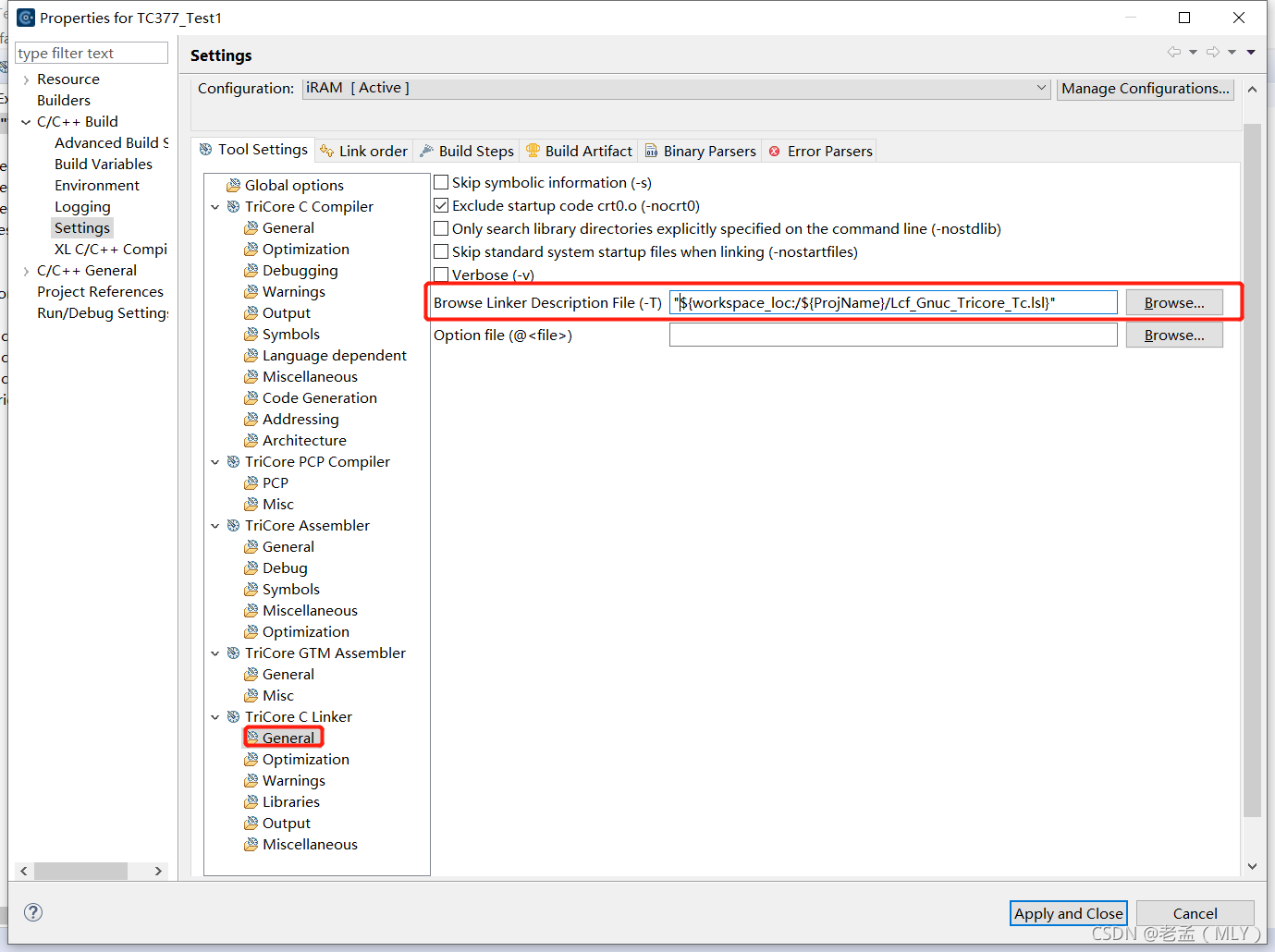
Task: Switch to the Link order tab
Action: pyautogui.click(x=363, y=151)
